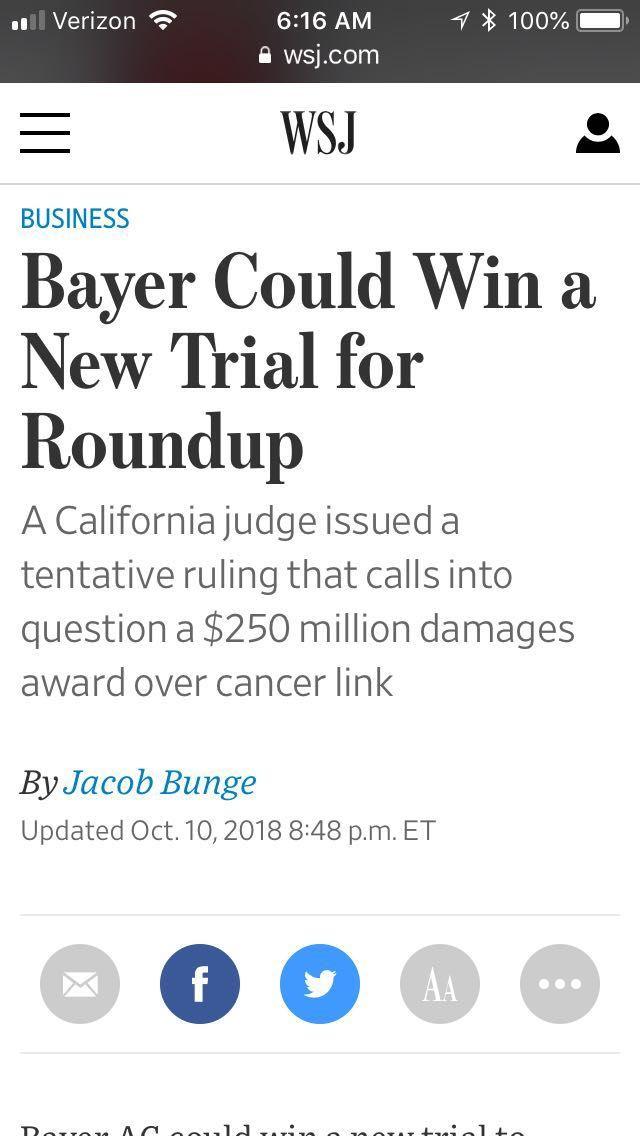The width and height of the screenshot is (640, 1136).
Task: Tap the wsj.com address bar
Action: click(x=320, y=55)
